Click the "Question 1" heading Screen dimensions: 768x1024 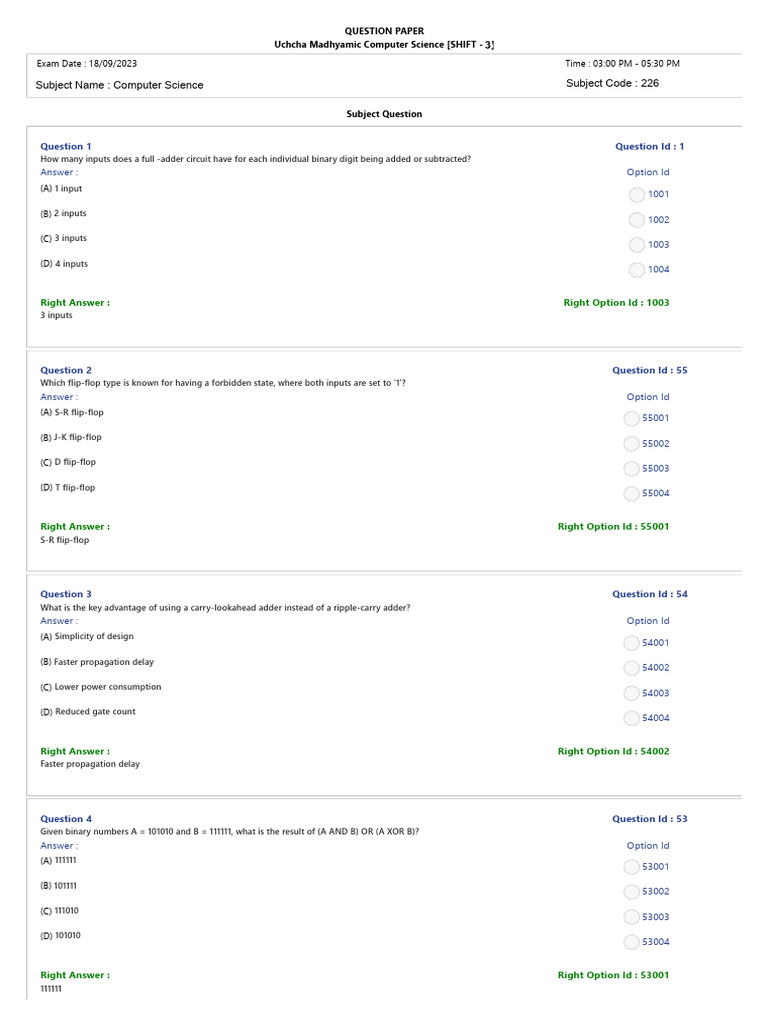[65, 147]
